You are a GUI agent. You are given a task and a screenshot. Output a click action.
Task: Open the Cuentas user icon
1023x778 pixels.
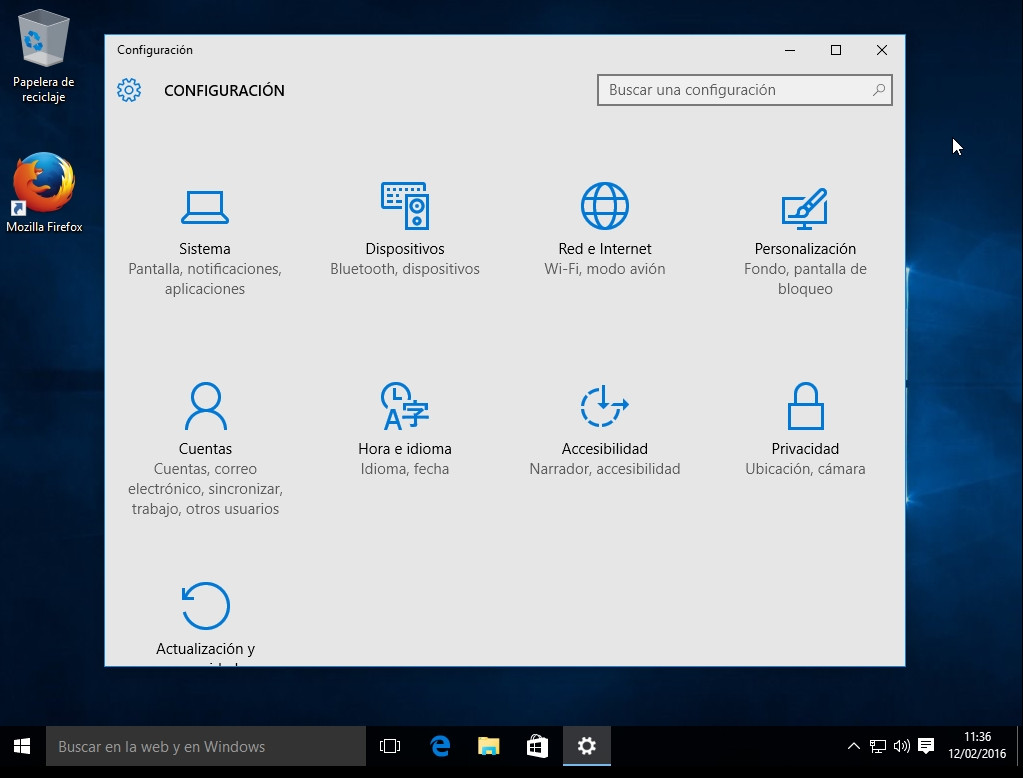point(205,407)
